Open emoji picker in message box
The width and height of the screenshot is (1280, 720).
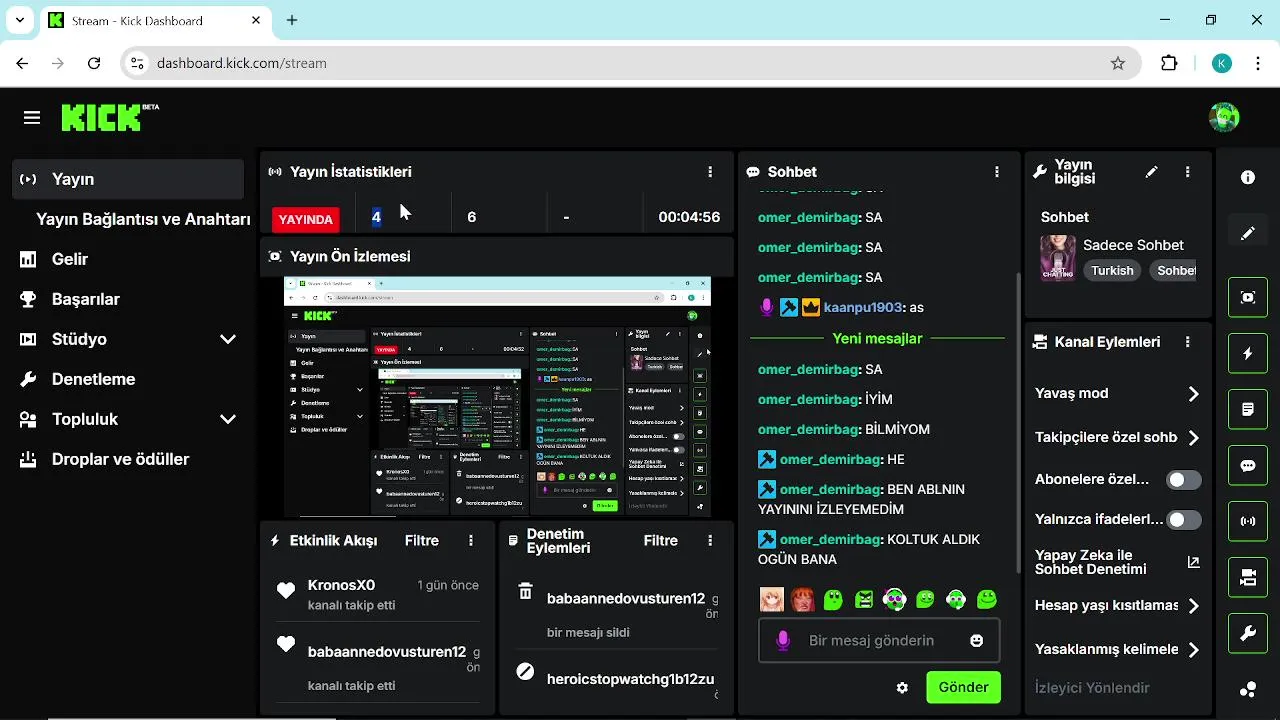point(977,640)
